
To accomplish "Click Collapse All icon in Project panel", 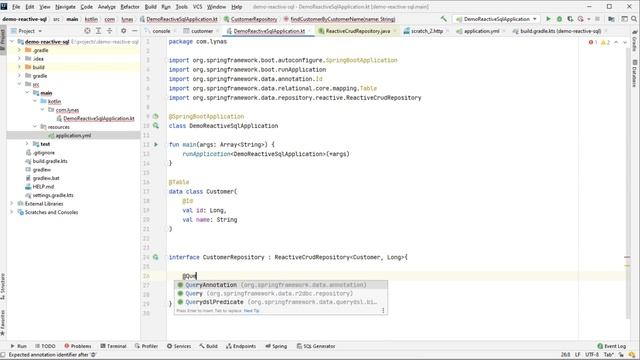I will (x=109, y=31).
